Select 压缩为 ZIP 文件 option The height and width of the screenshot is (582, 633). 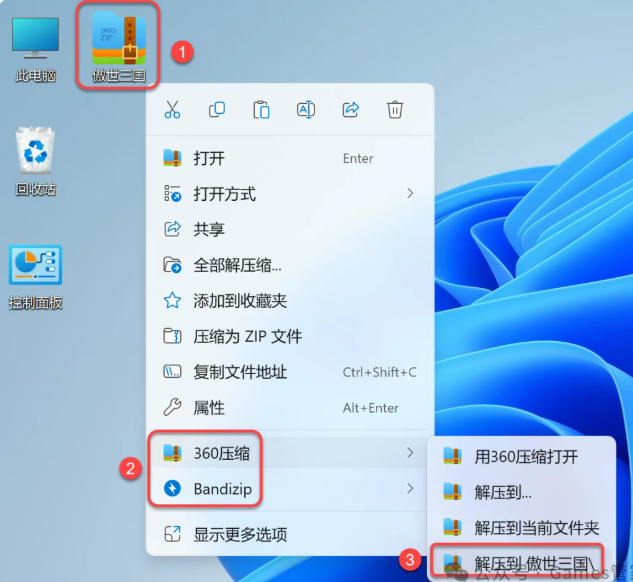[x=247, y=336]
